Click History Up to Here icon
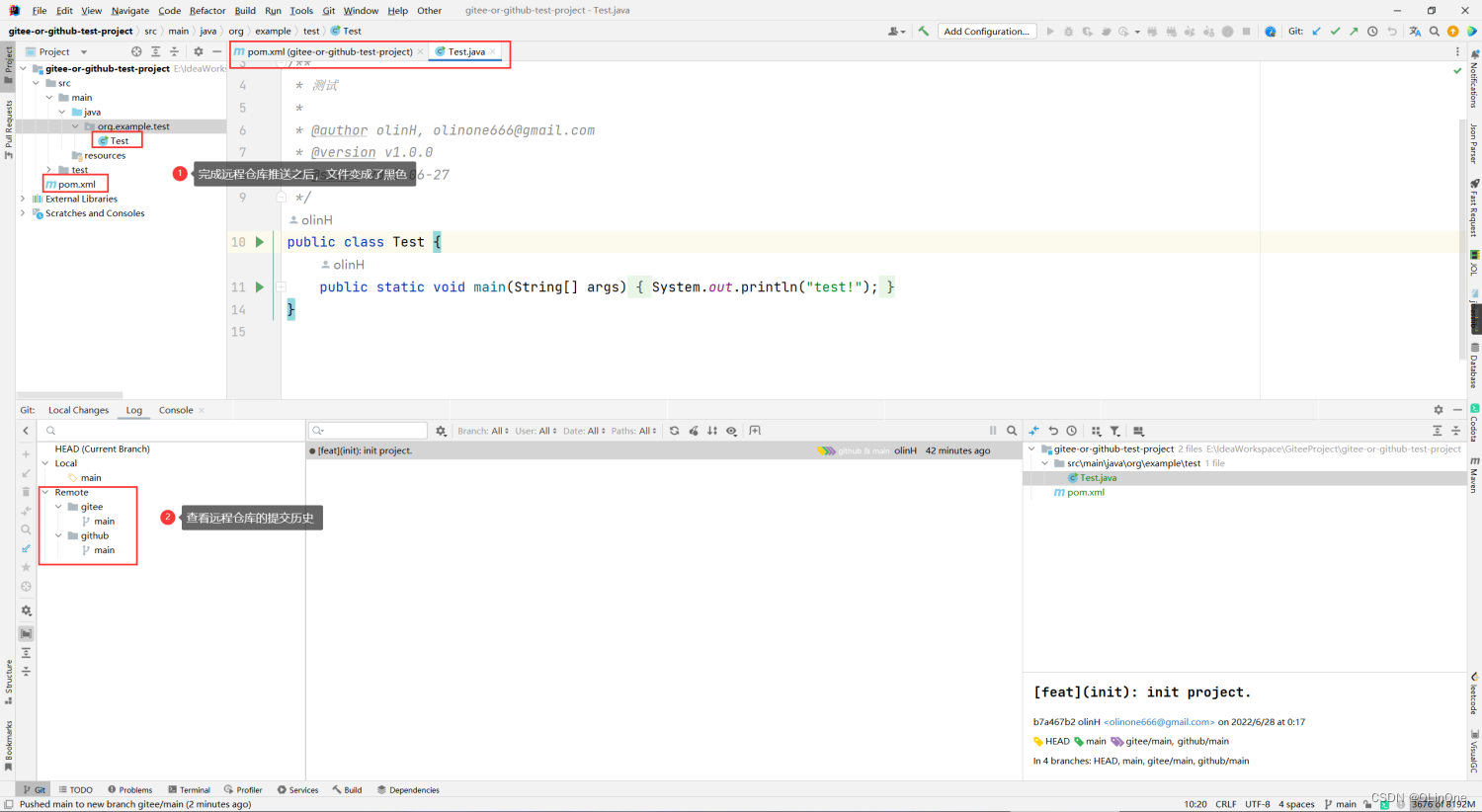This screenshot has width=1482, height=812. click(1072, 431)
